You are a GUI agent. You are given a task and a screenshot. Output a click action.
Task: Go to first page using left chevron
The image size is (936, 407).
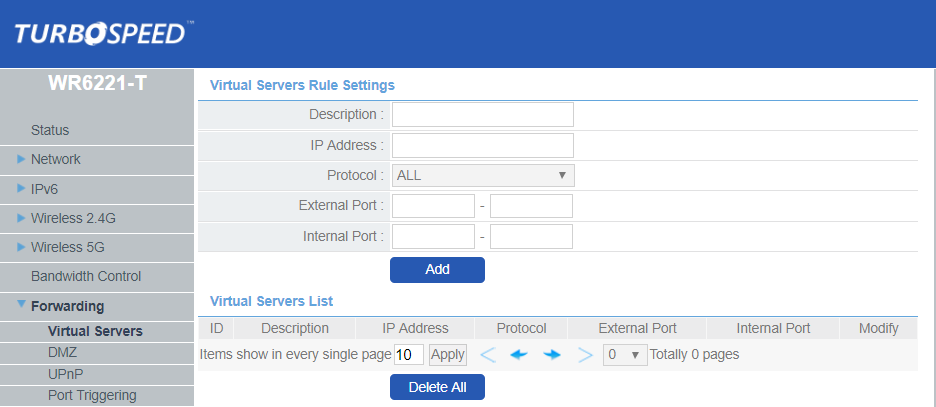[x=487, y=355]
